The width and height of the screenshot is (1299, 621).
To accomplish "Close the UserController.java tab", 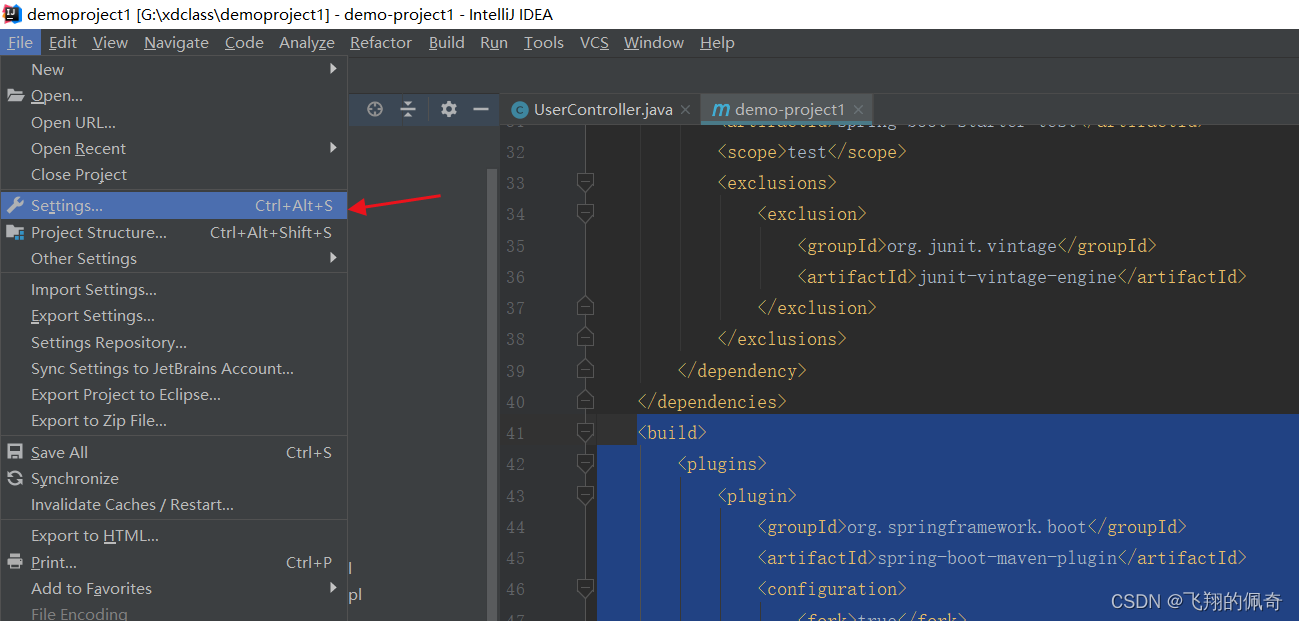I will tap(685, 110).
